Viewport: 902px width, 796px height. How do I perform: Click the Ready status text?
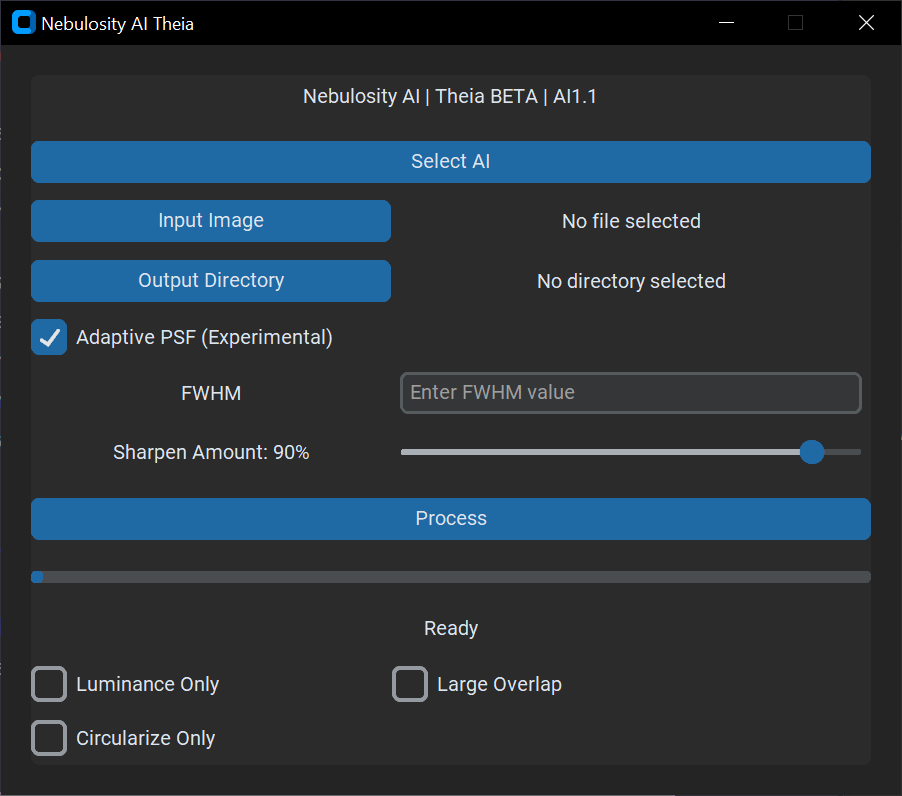(x=450, y=628)
